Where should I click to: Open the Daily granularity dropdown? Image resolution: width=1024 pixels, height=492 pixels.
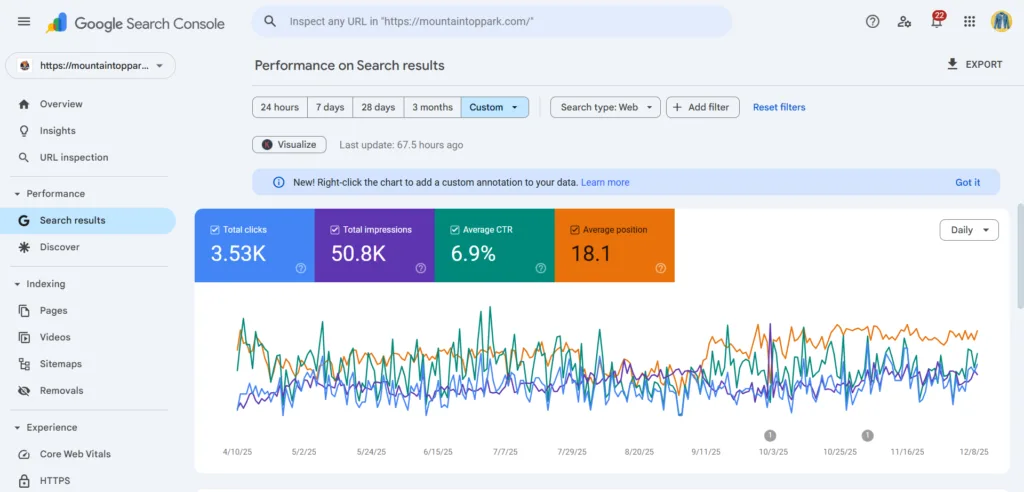tap(969, 230)
